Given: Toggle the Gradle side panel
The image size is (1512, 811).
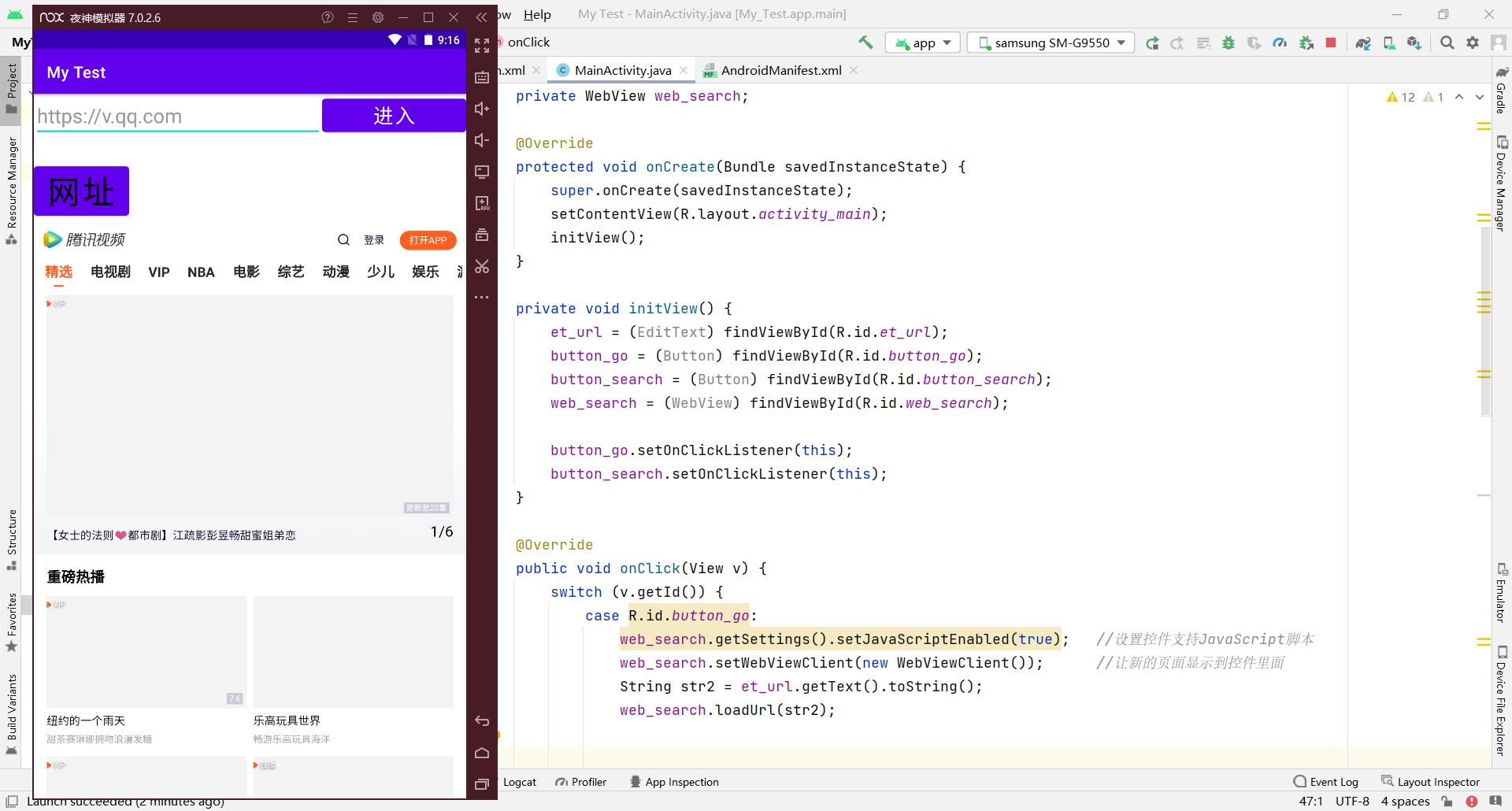Looking at the screenshot, I should 1502,91.
